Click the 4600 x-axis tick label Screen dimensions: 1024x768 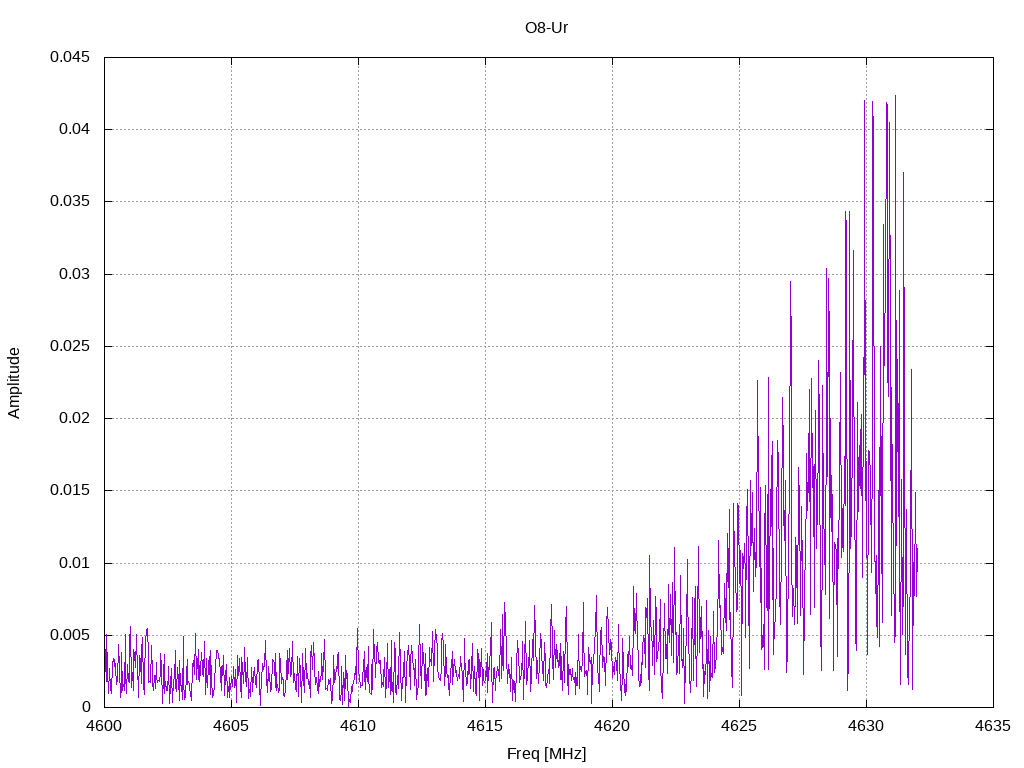coord(104,726)
